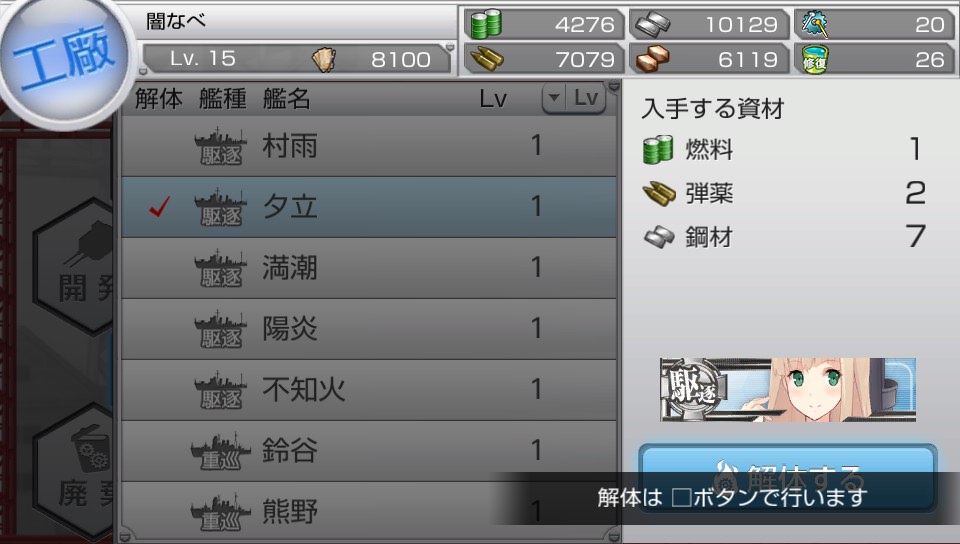Click the steel ingot icon beside 10129

click(652, 24)
